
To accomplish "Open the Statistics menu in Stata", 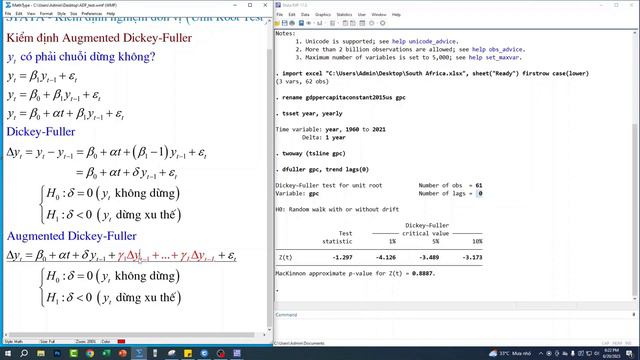I will (344, 15).
